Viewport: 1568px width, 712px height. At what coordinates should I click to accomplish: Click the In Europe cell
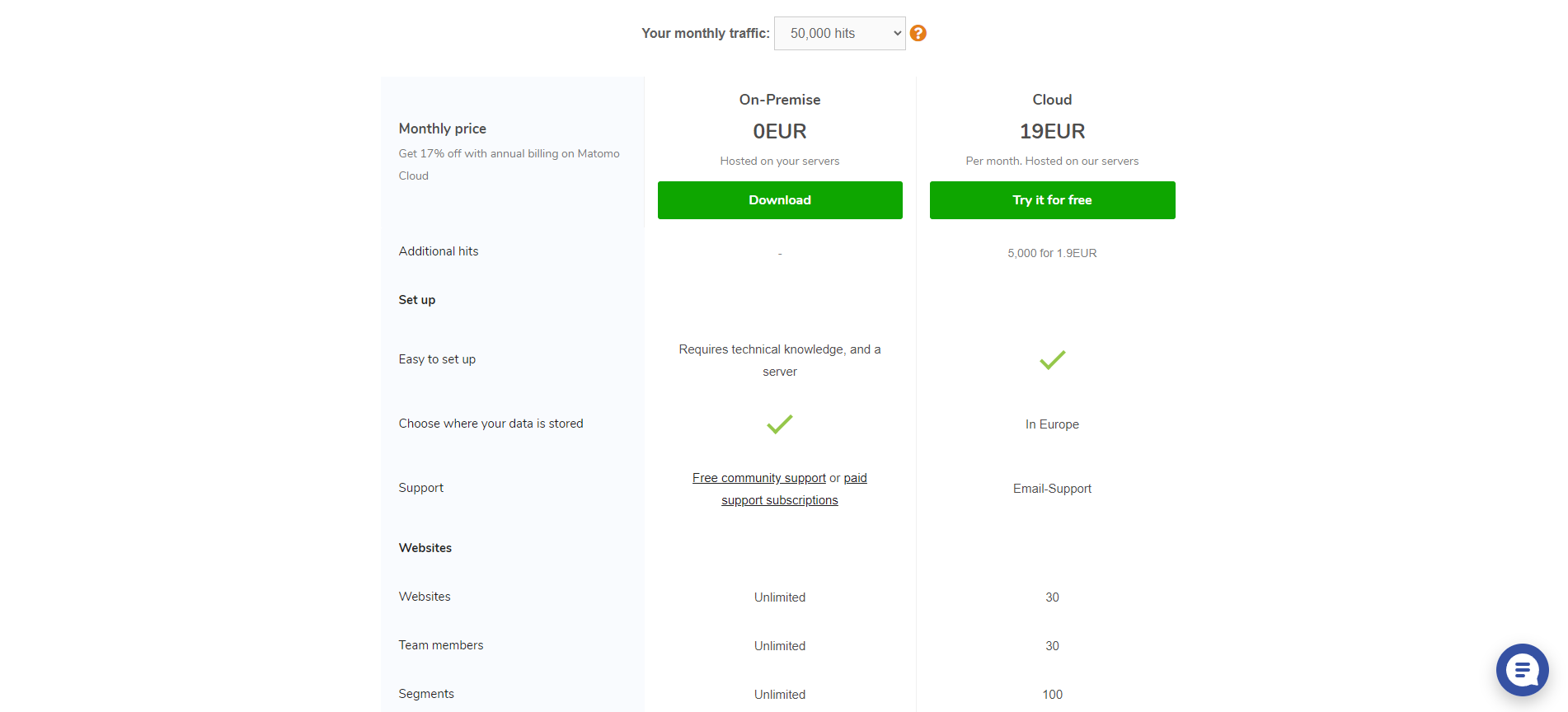point(1052,424)
